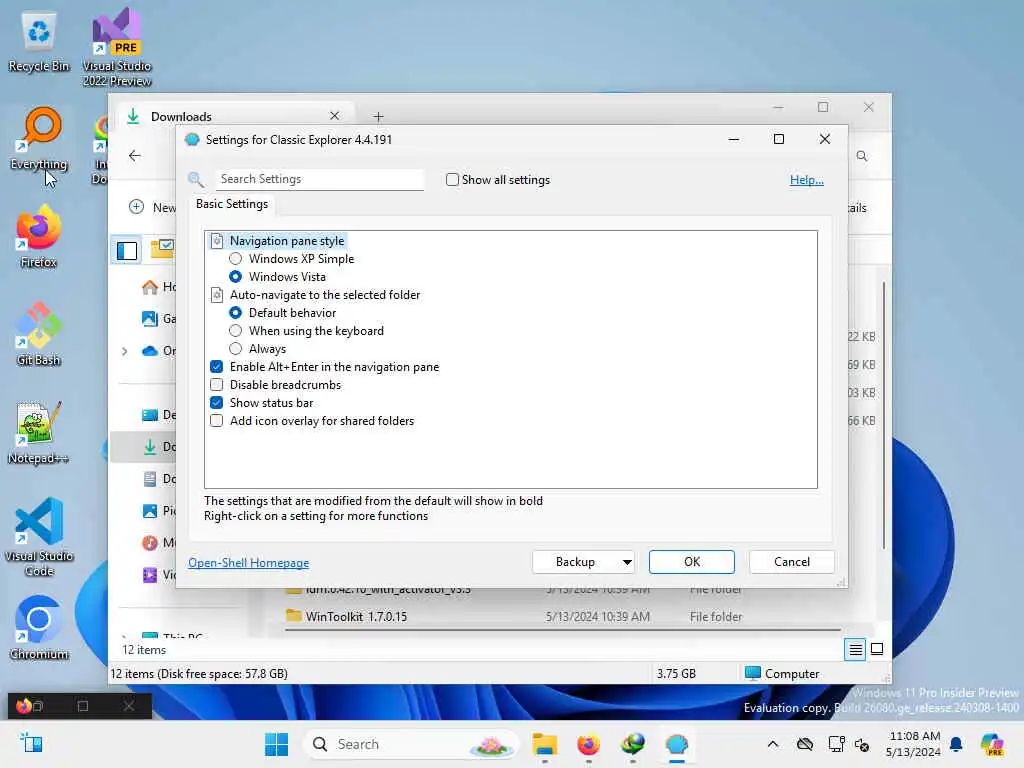Open the Open-Shell Homepage link

coord(248,563)
